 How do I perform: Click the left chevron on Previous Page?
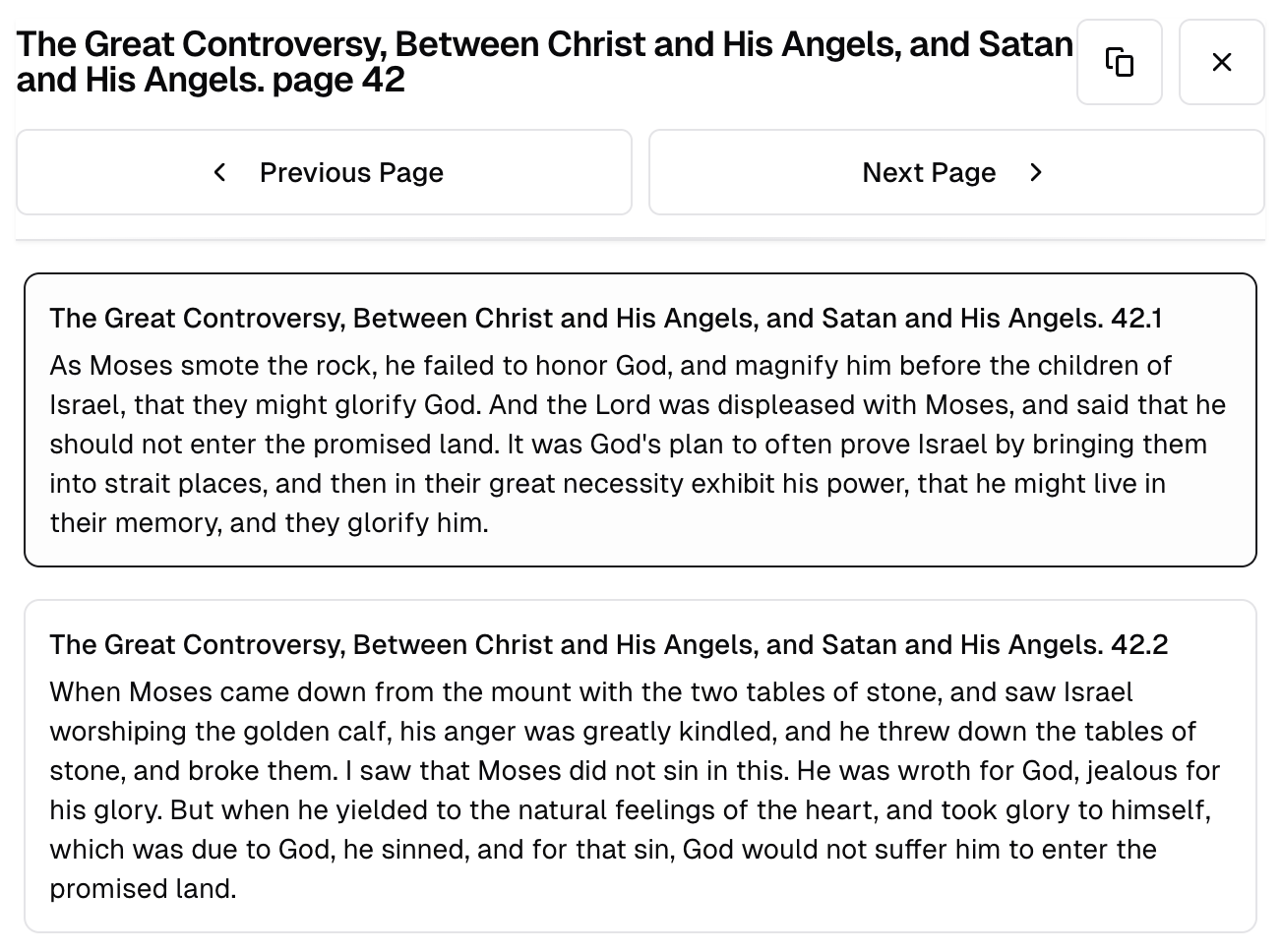click(x=220, y=172)
